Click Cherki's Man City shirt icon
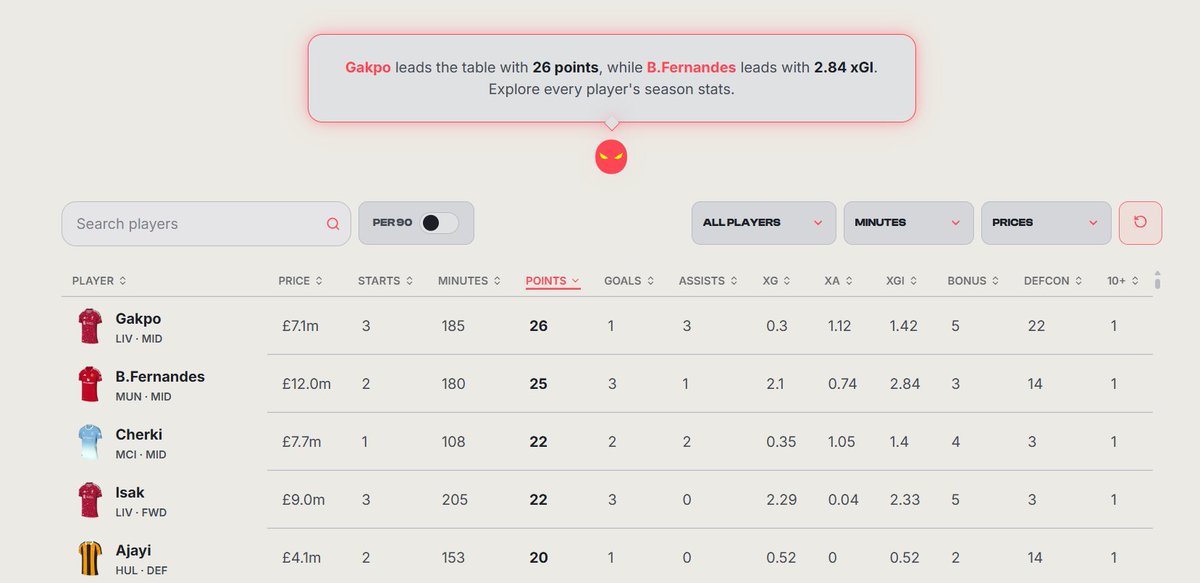 (90, 442)
